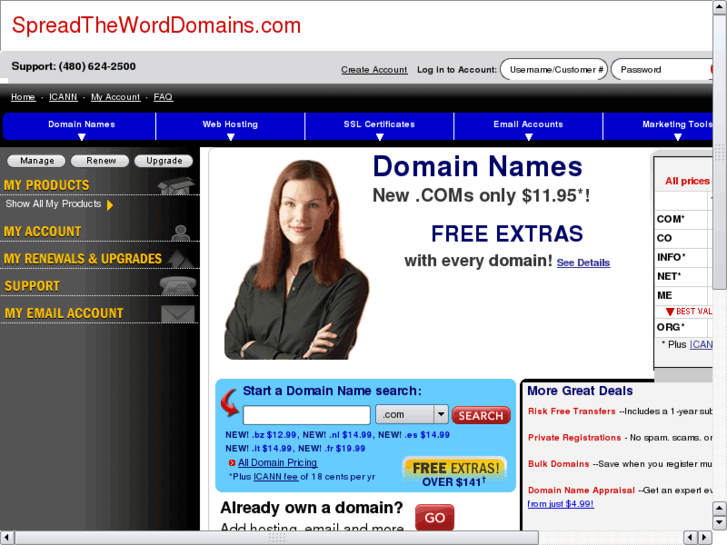Open the Bulk Domains deal
This screenshot has width=727, height=545.
click(559, 464)
